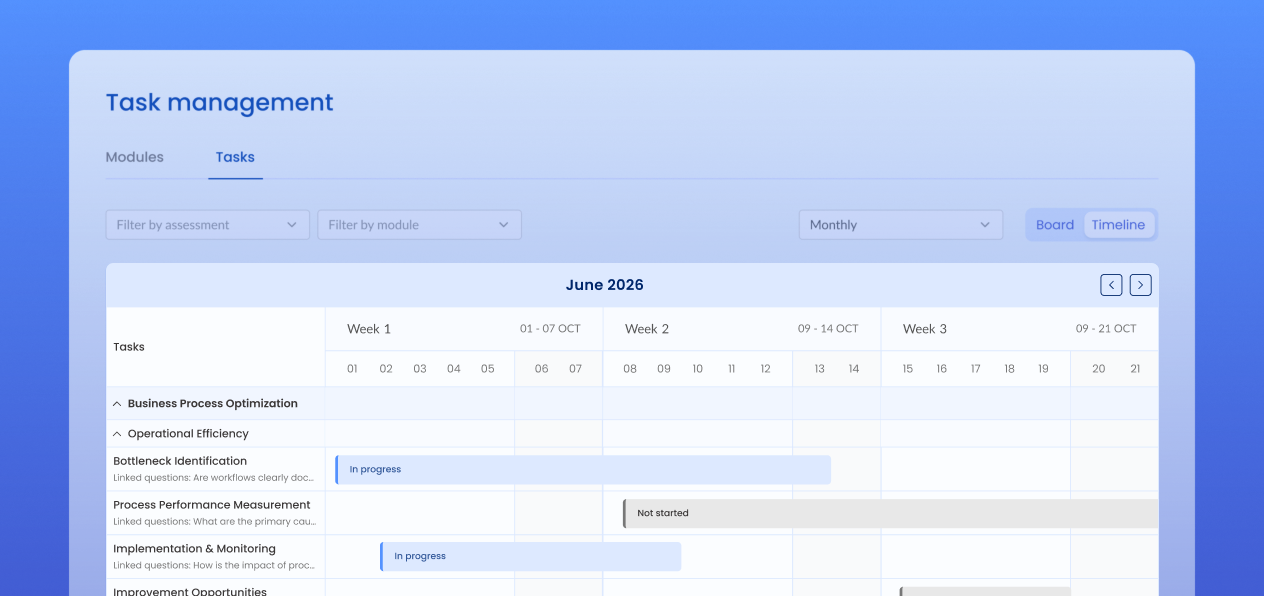Click day 12 column header

(x=765, y=369)
